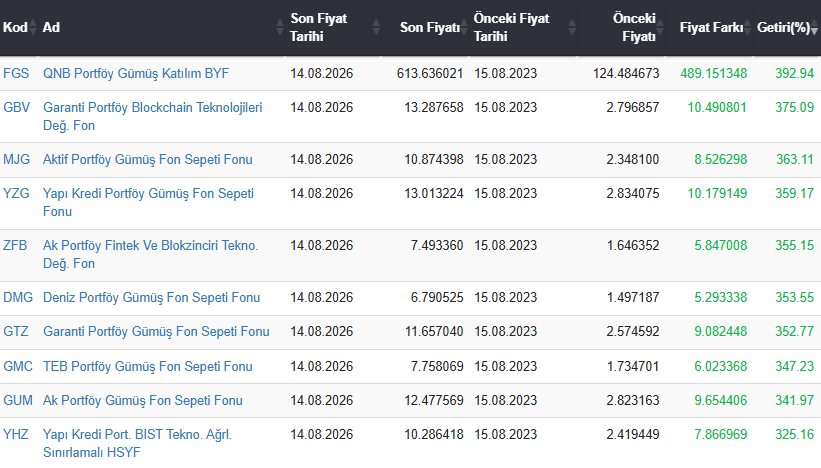Click the Son Fiyatı header label
821x468 pixels.
pyautogui.click(x=430, y=27)
